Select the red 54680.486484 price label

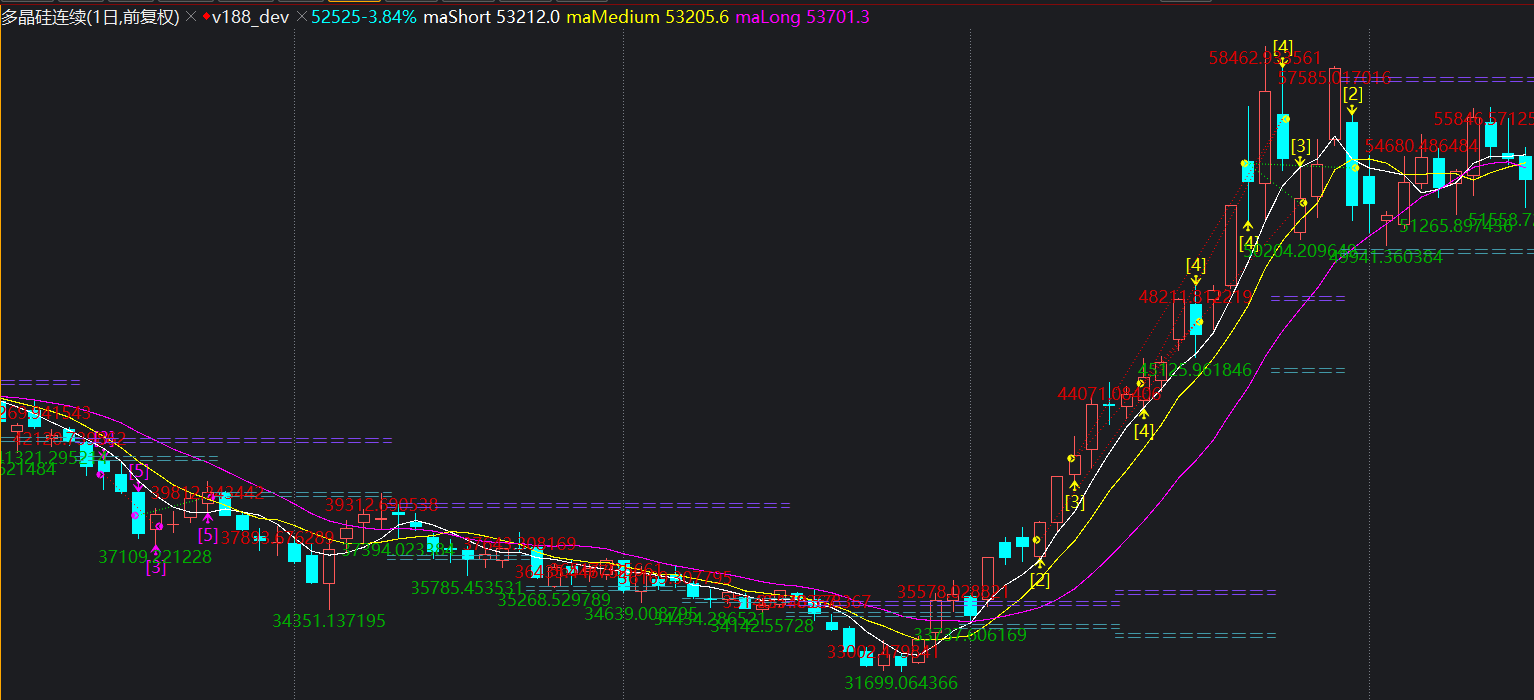coord(1421,146)
